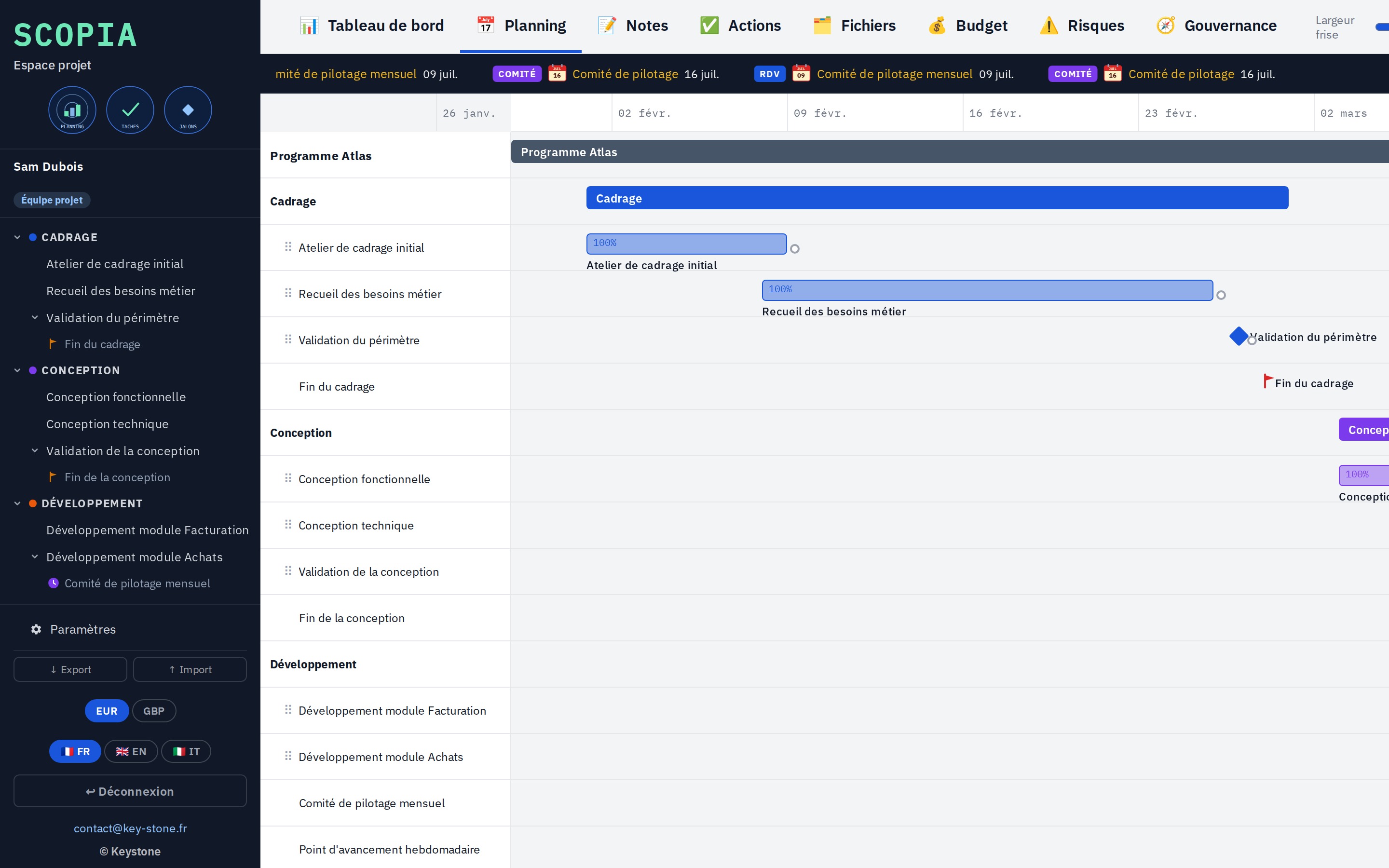
Task: Click the drag handle of Recueil des besoins métier row
Action: (x=288, y=293)
